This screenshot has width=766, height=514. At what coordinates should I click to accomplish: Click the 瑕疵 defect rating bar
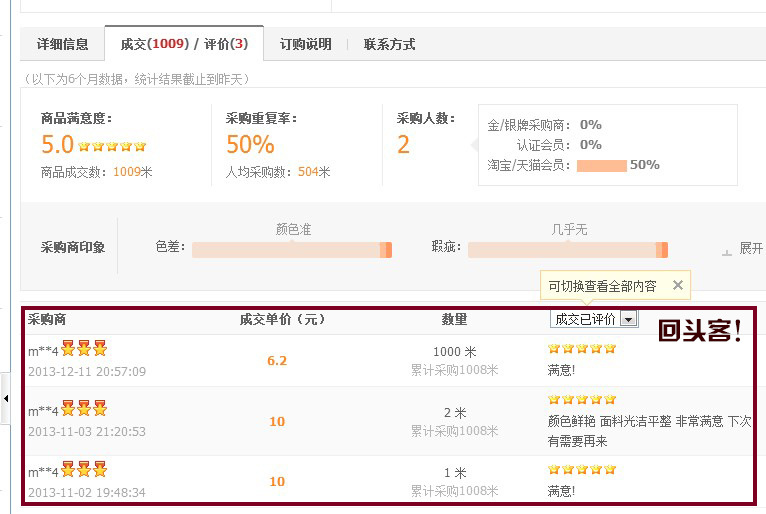pos(567,249)
